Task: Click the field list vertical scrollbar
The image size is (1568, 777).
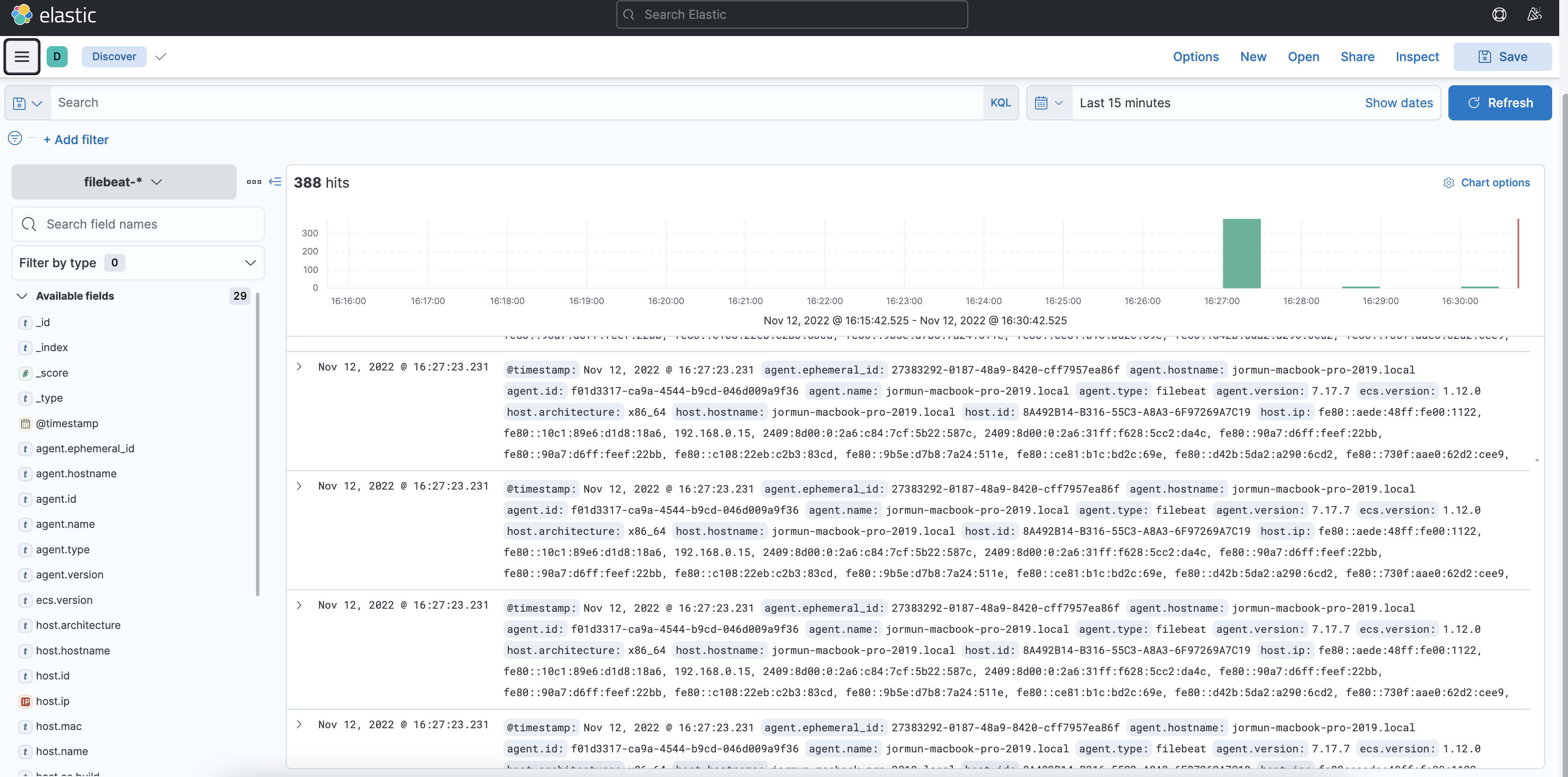Action: (x=258, y=444)
